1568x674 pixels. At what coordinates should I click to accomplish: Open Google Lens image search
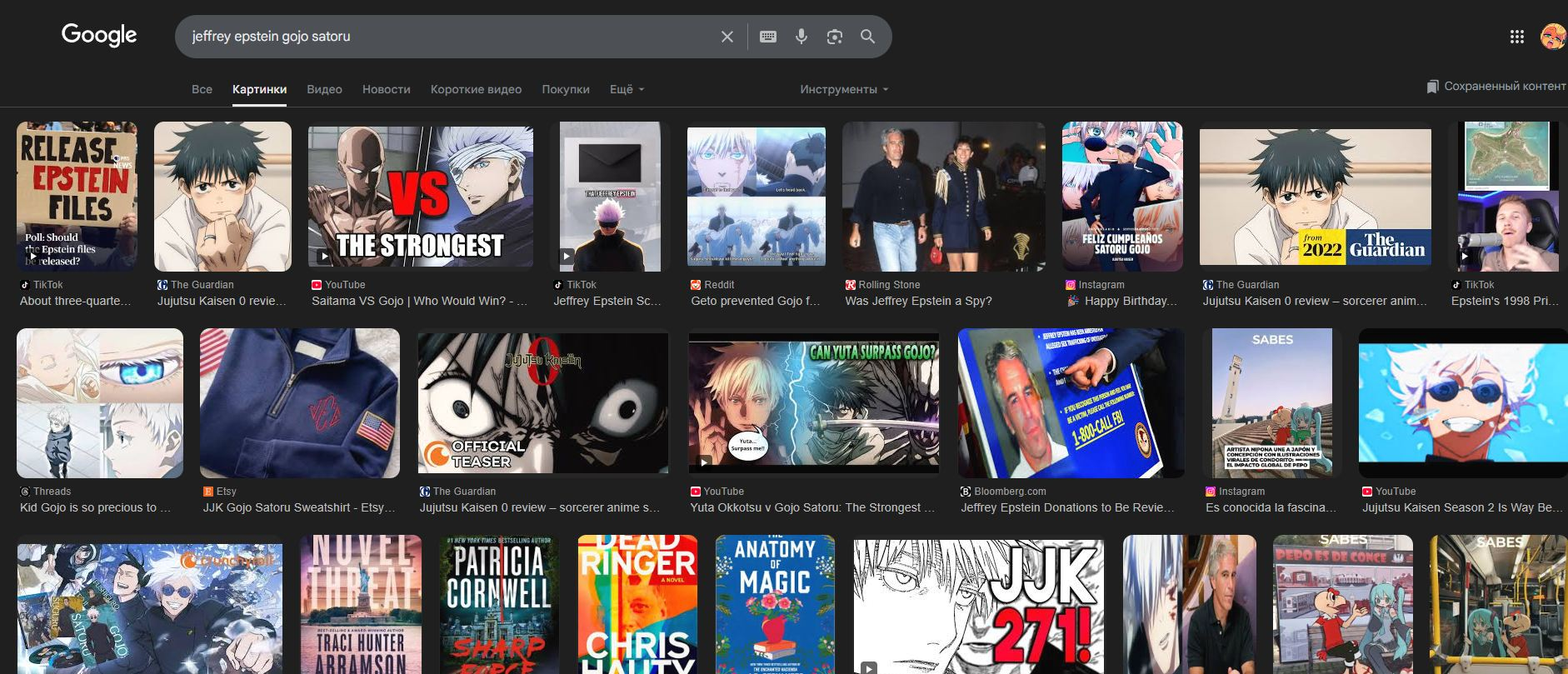pos(835,37)
